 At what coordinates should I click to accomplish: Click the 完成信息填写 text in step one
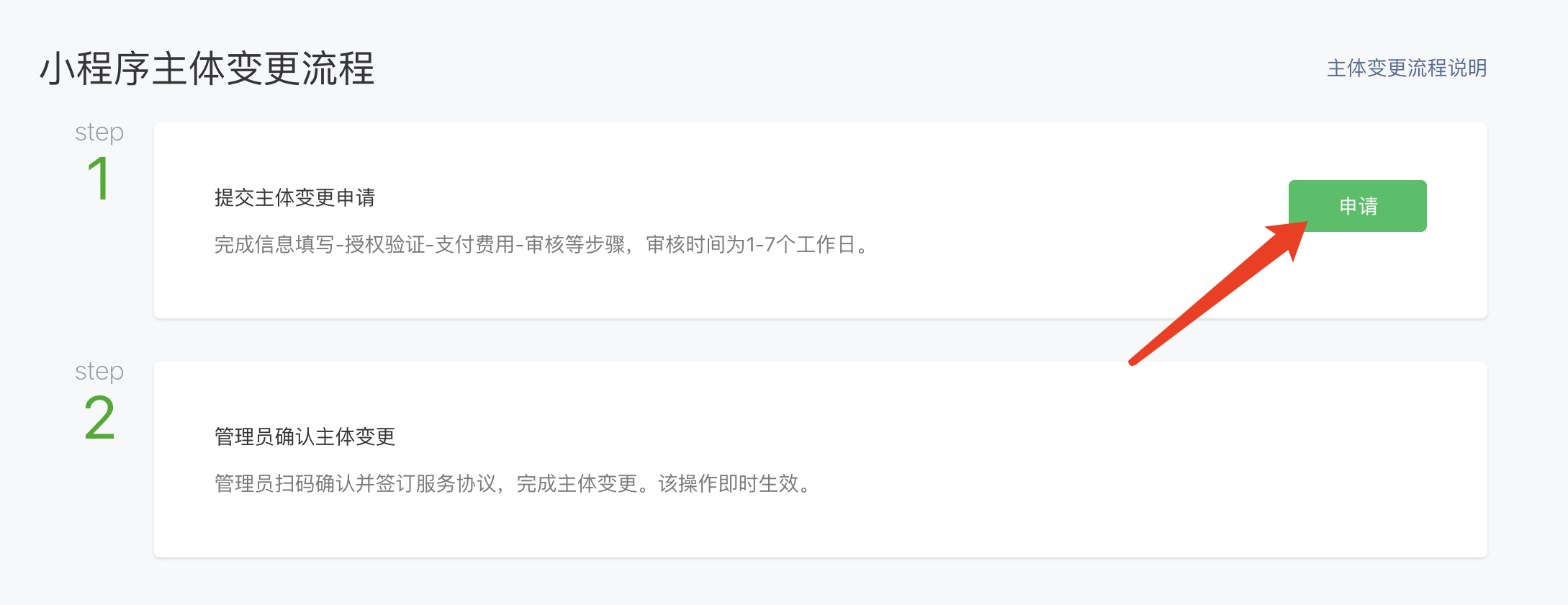pos(274,245)
